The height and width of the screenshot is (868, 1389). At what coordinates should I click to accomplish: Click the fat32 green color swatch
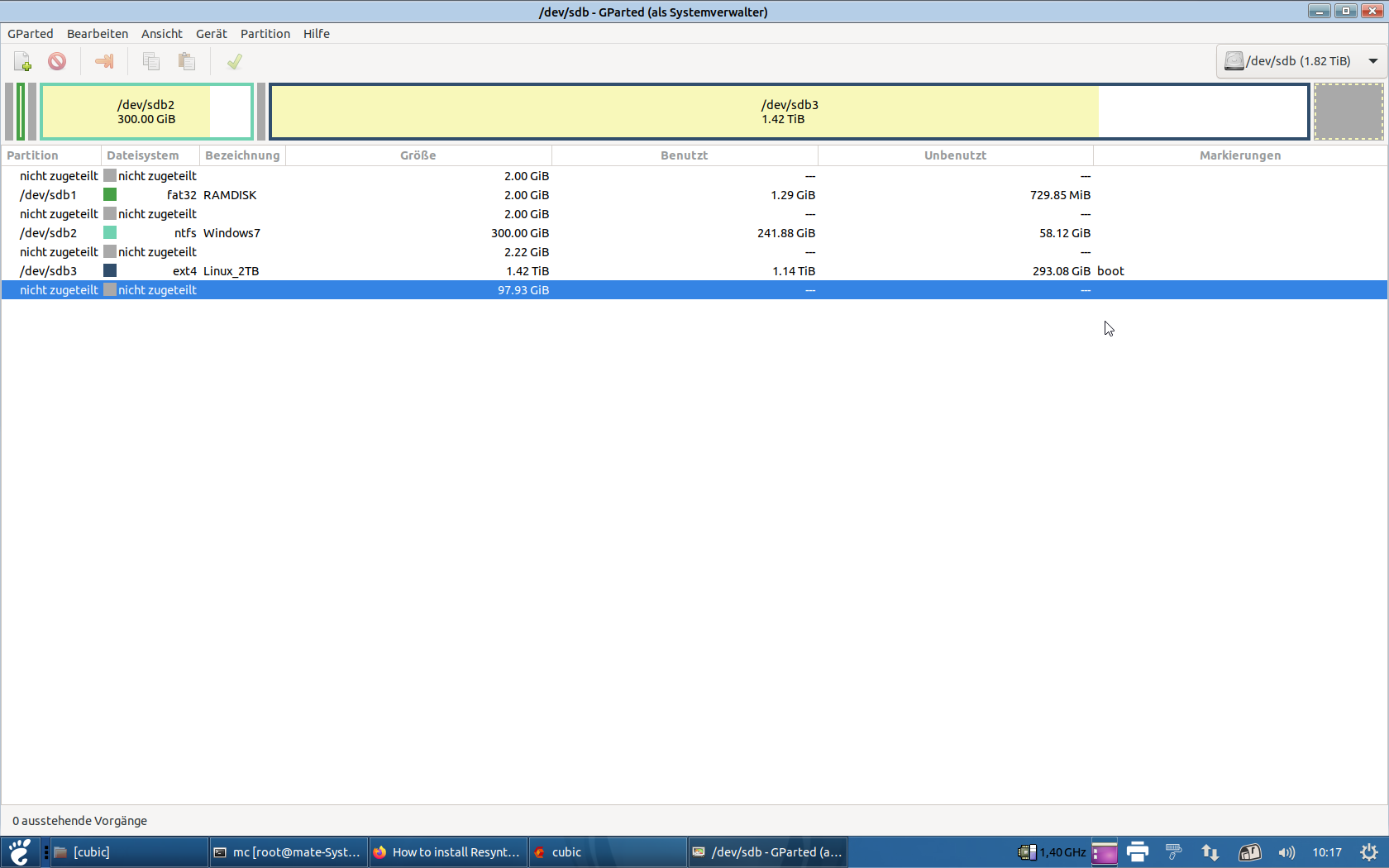pyautogui.click(x=110, y=195)
